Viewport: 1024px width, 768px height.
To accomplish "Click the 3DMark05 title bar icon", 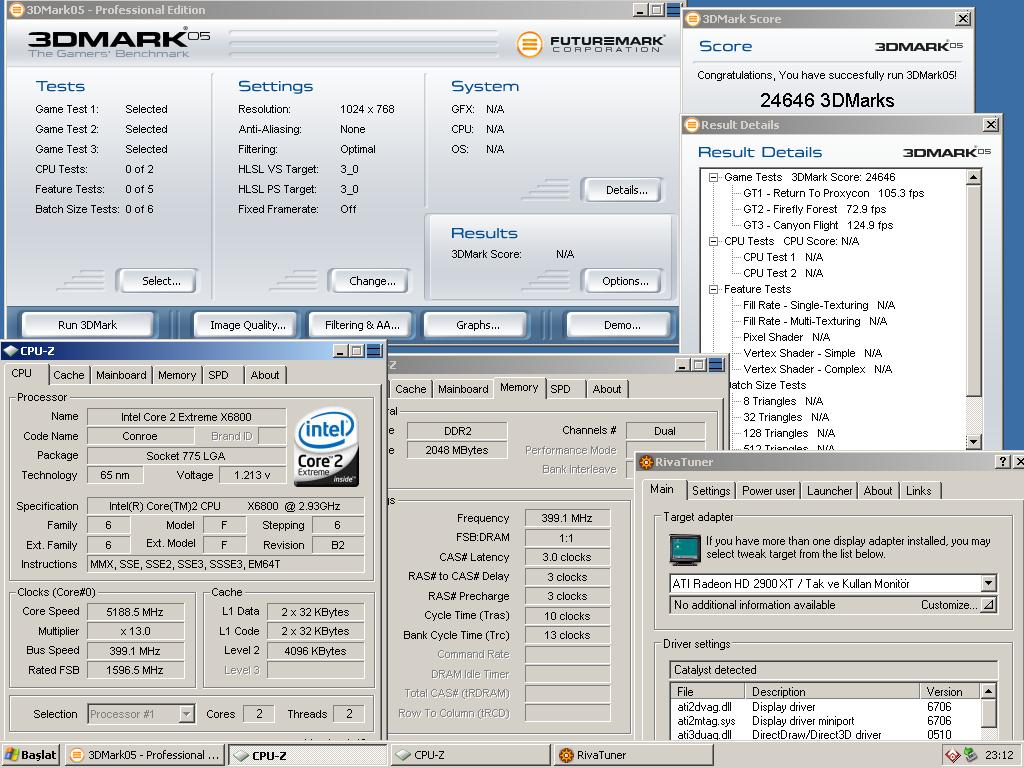I will click(x=16, y=10).
